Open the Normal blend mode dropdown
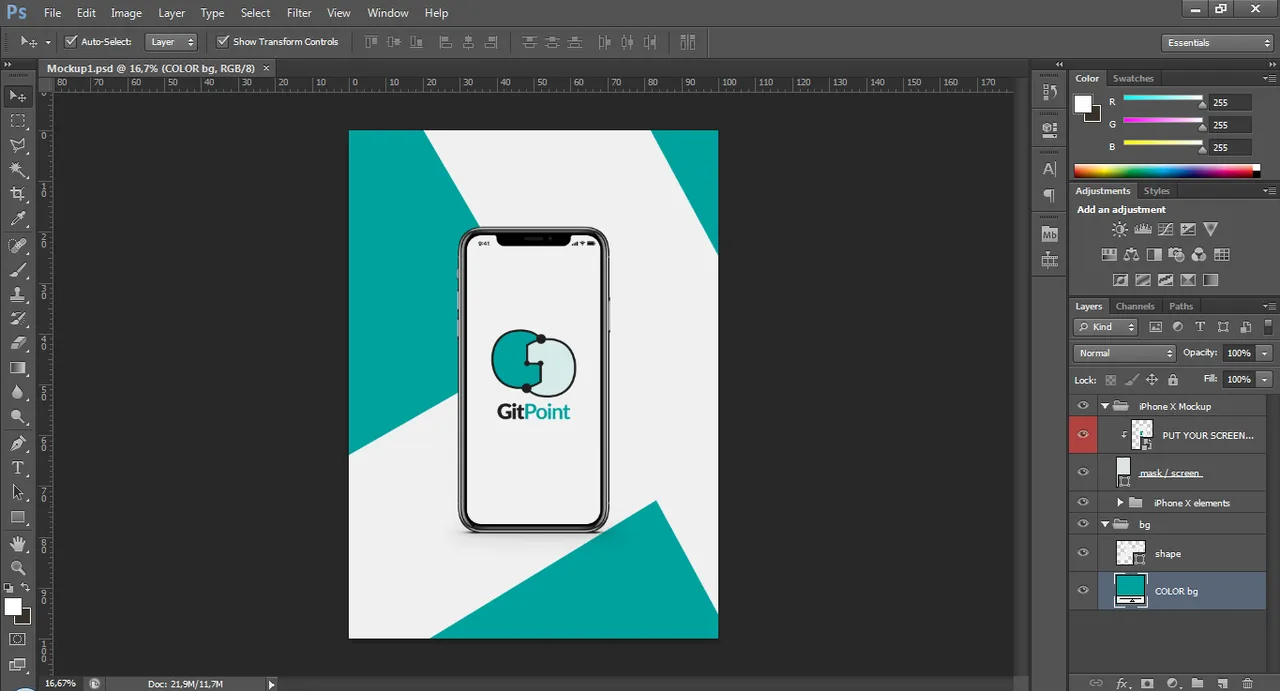 [x=1125, y=353]
